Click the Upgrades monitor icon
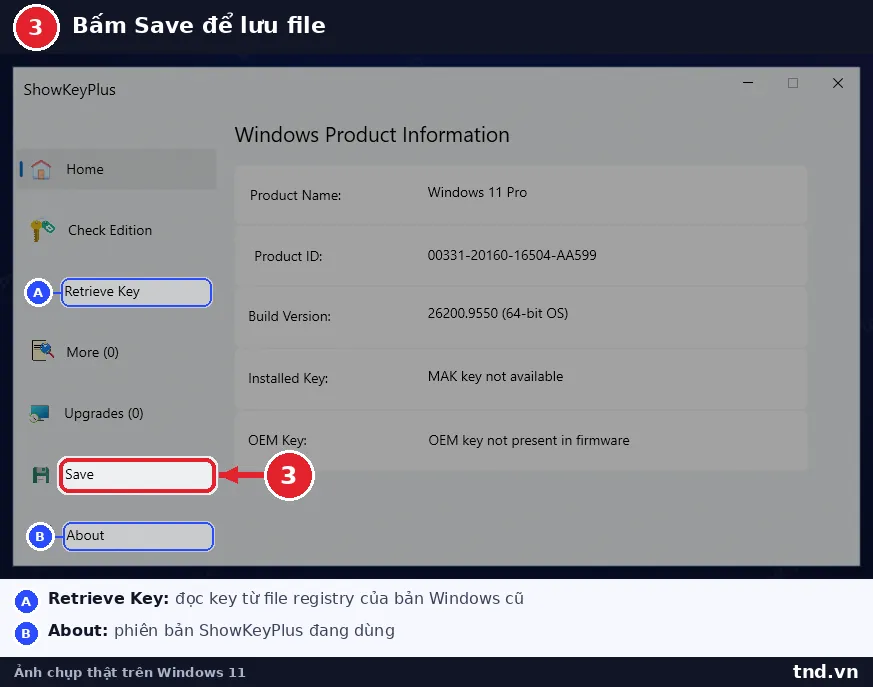Image resolution: width=873 pixels, height=687 pixels. pyautogui.click(x=40, y=413)
